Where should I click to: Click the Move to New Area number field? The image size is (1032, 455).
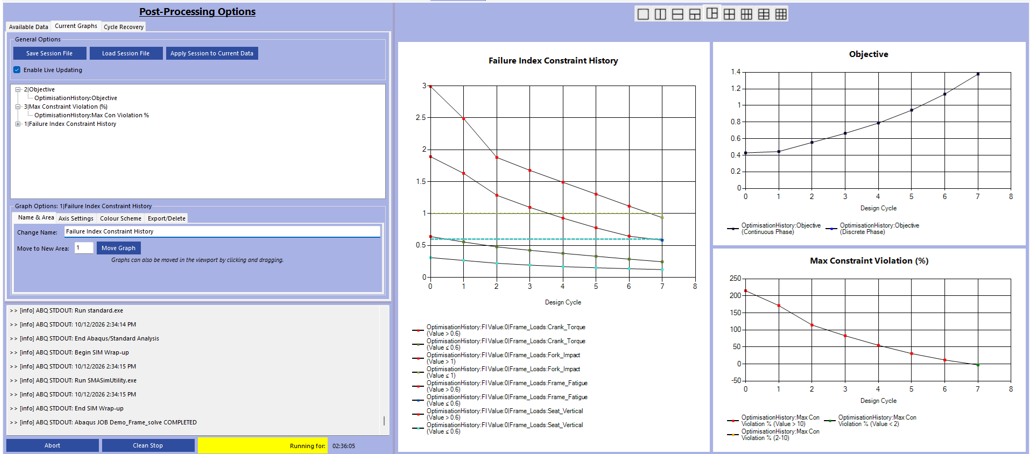tap(84, 248)
